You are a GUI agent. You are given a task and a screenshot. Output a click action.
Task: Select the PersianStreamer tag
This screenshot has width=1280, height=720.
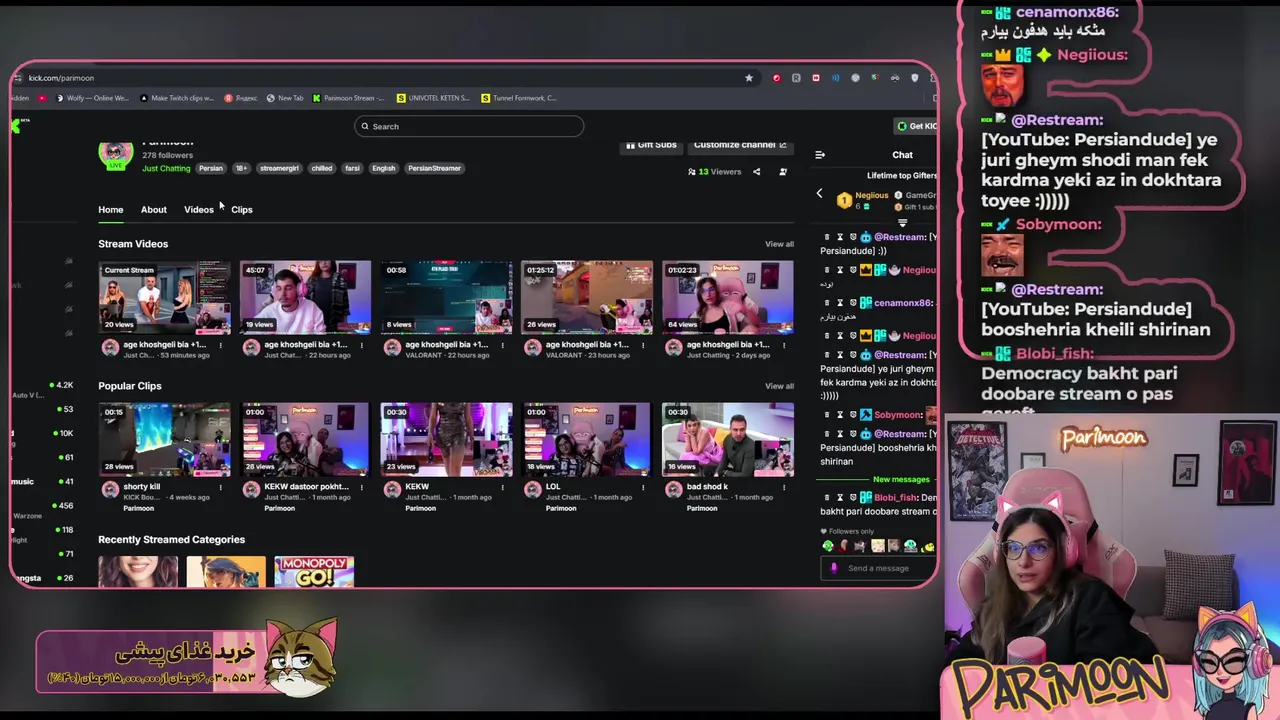[x=435, y=168]
